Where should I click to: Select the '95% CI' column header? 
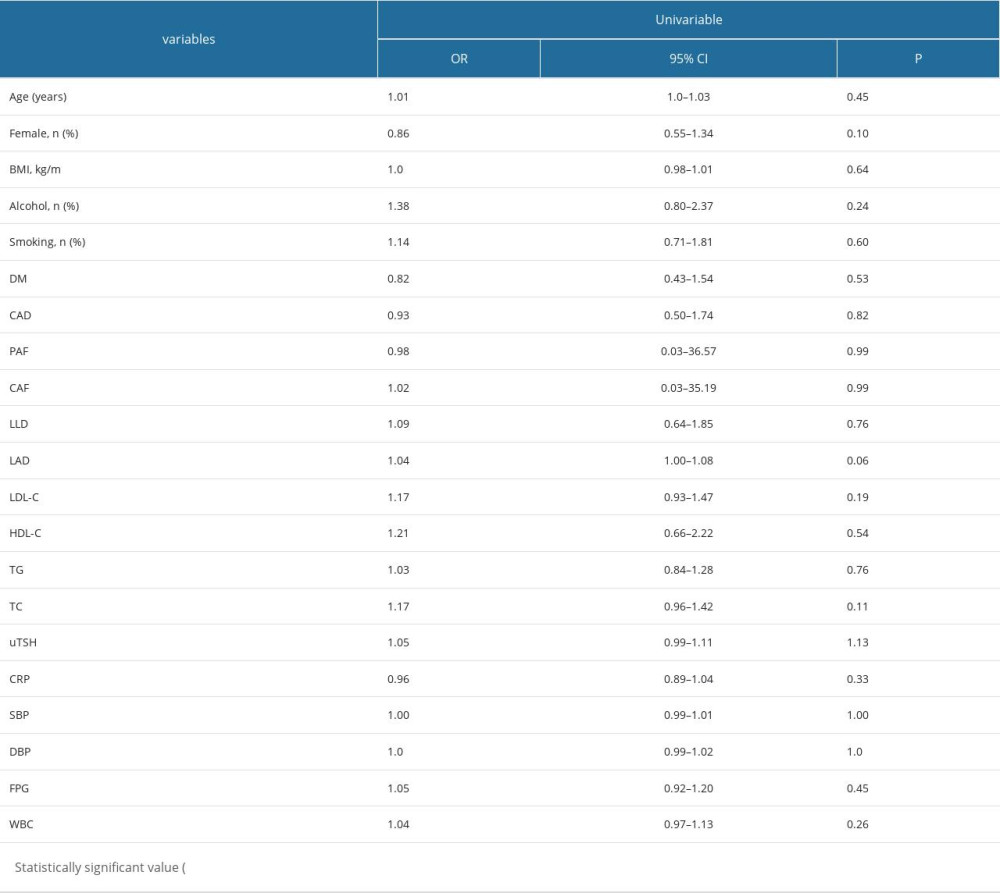tap(688, 59)
